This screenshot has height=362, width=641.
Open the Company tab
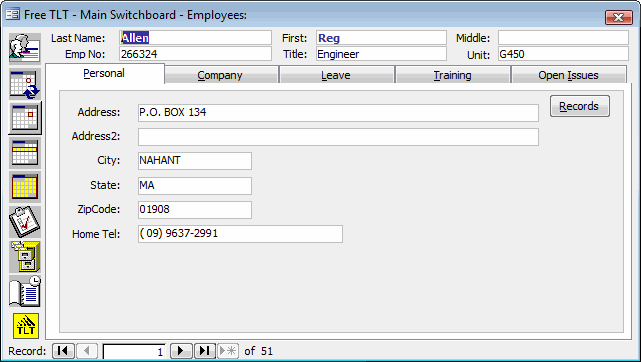coord(221,75)
